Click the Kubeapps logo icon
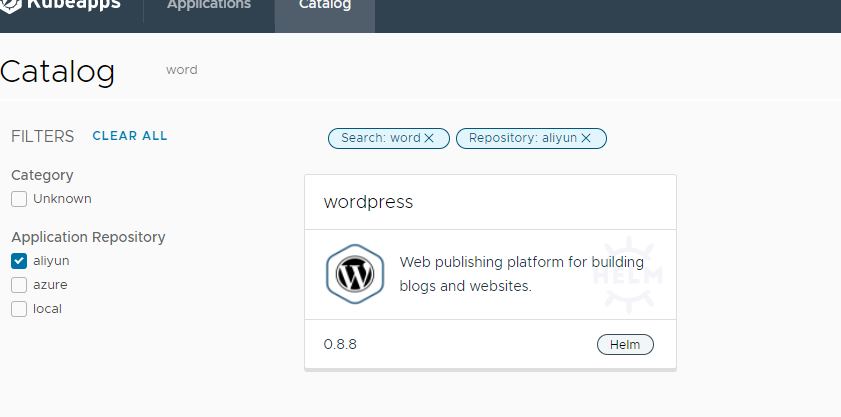Screen dimensions: 841x417 tap(12, 5)
